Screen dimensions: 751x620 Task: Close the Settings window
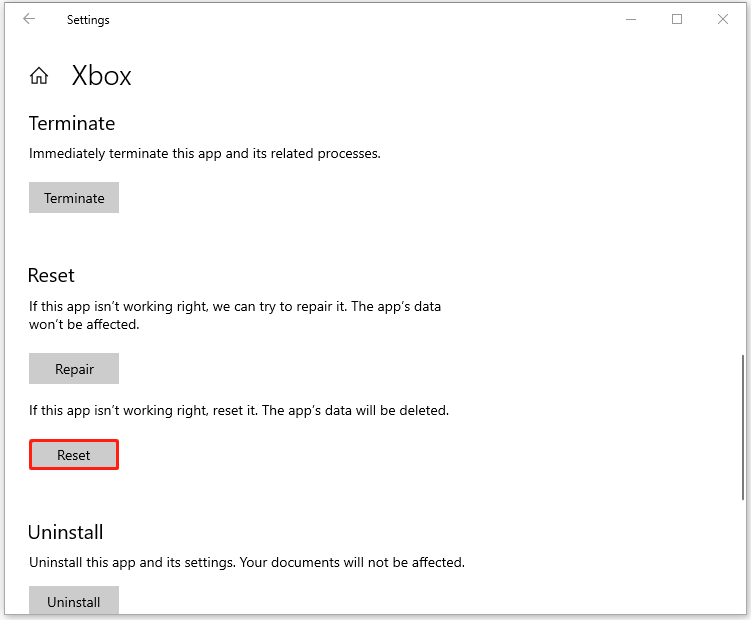point(723,19)
